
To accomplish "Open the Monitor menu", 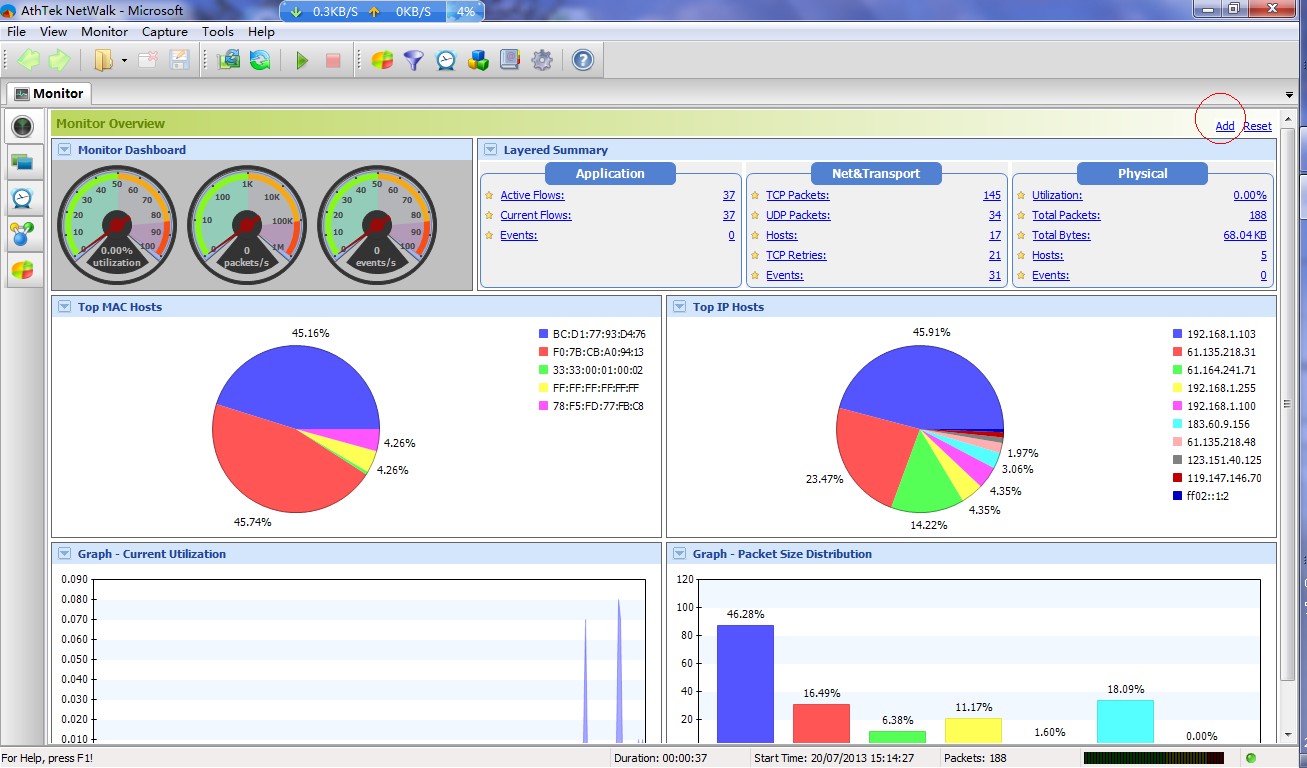I will coord(104,31).
